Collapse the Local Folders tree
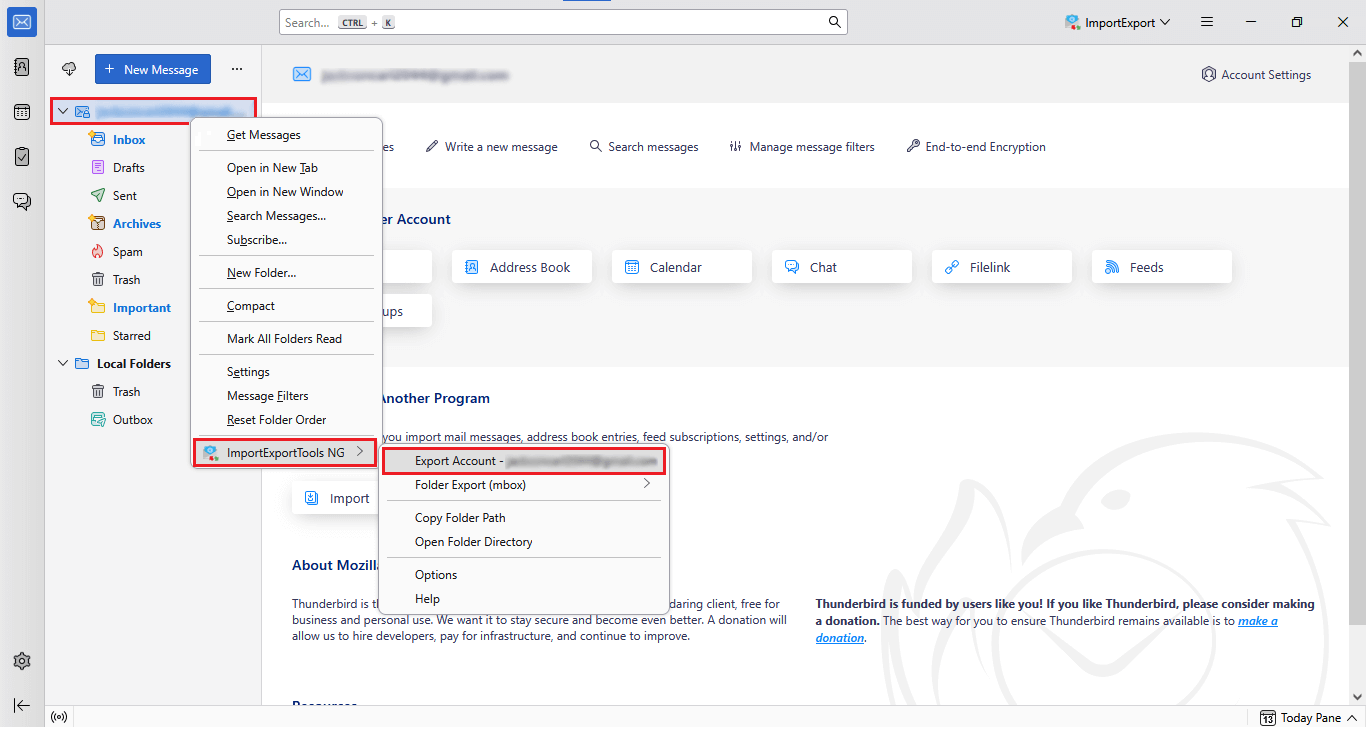This screenshot has width=1366, height=729. coord(63,363)
